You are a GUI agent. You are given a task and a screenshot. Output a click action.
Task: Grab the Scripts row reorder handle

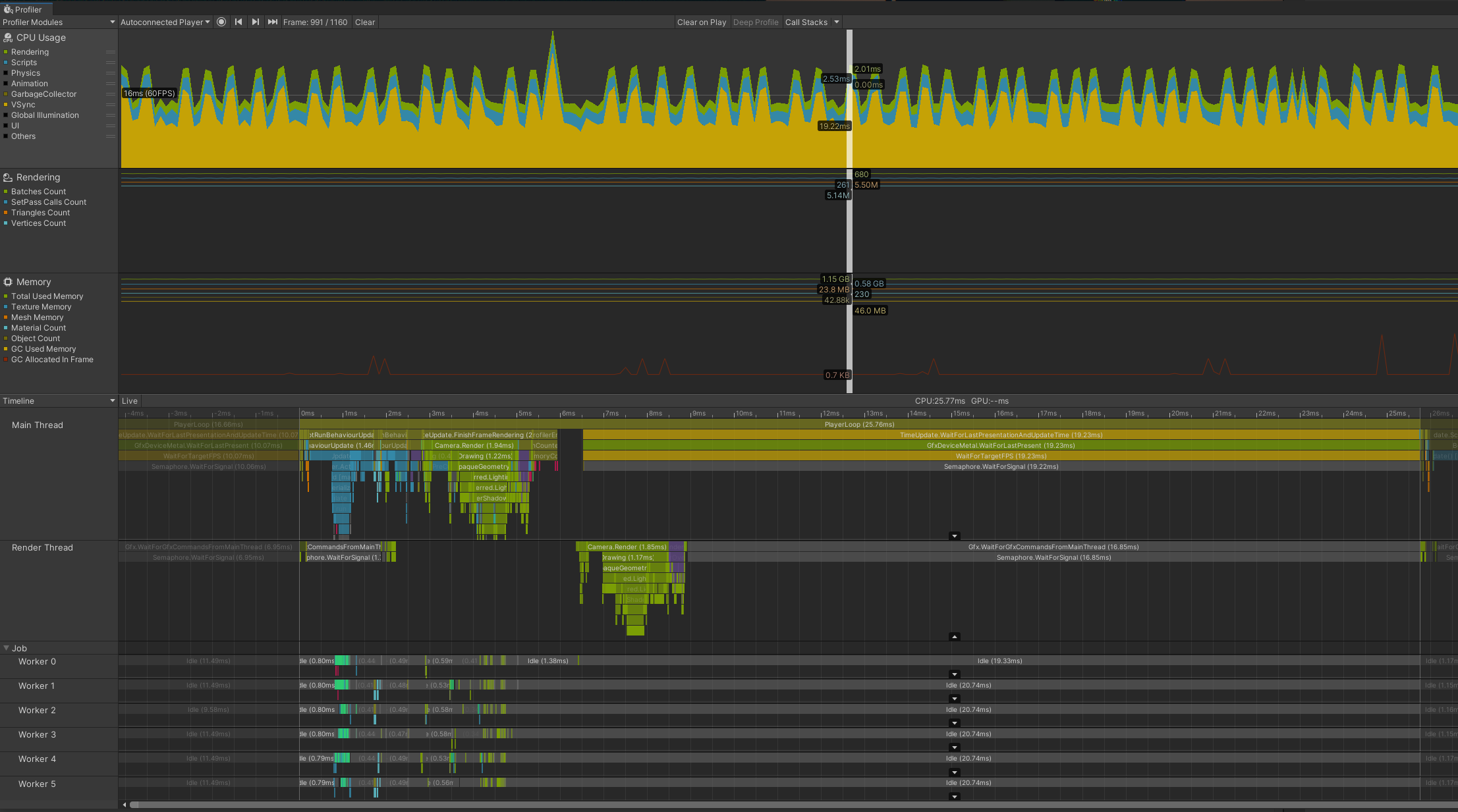coord(111,63)
